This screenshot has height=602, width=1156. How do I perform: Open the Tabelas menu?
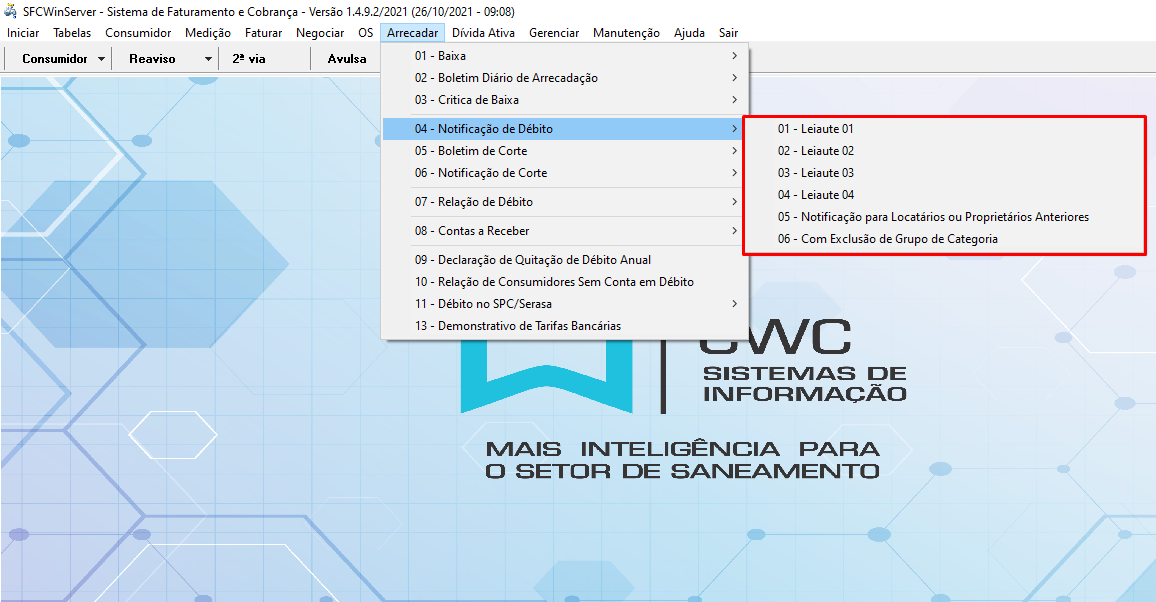(x=71, y=32)
